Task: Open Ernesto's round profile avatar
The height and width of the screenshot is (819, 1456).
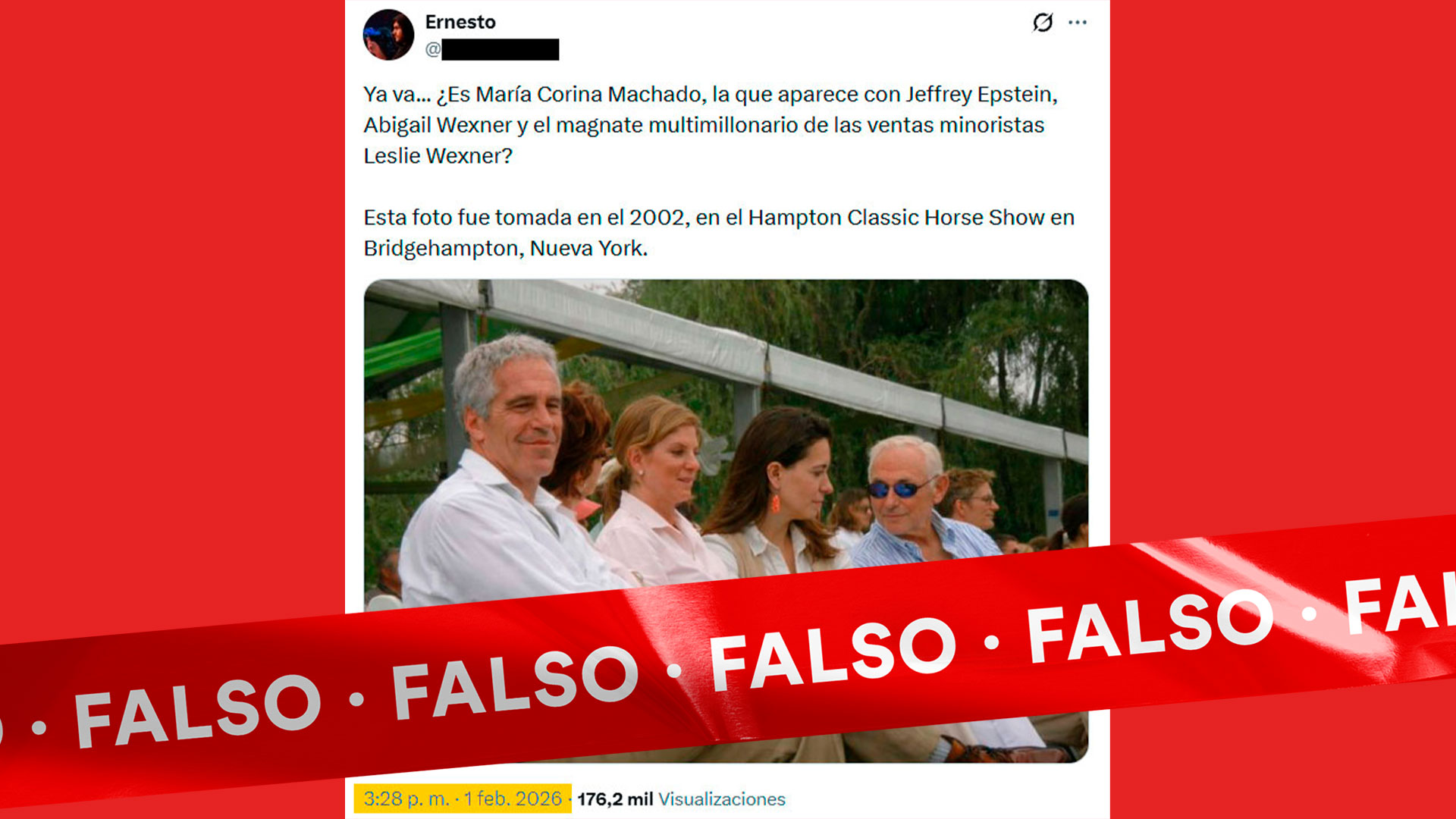Action: click(x=388, y=35)
